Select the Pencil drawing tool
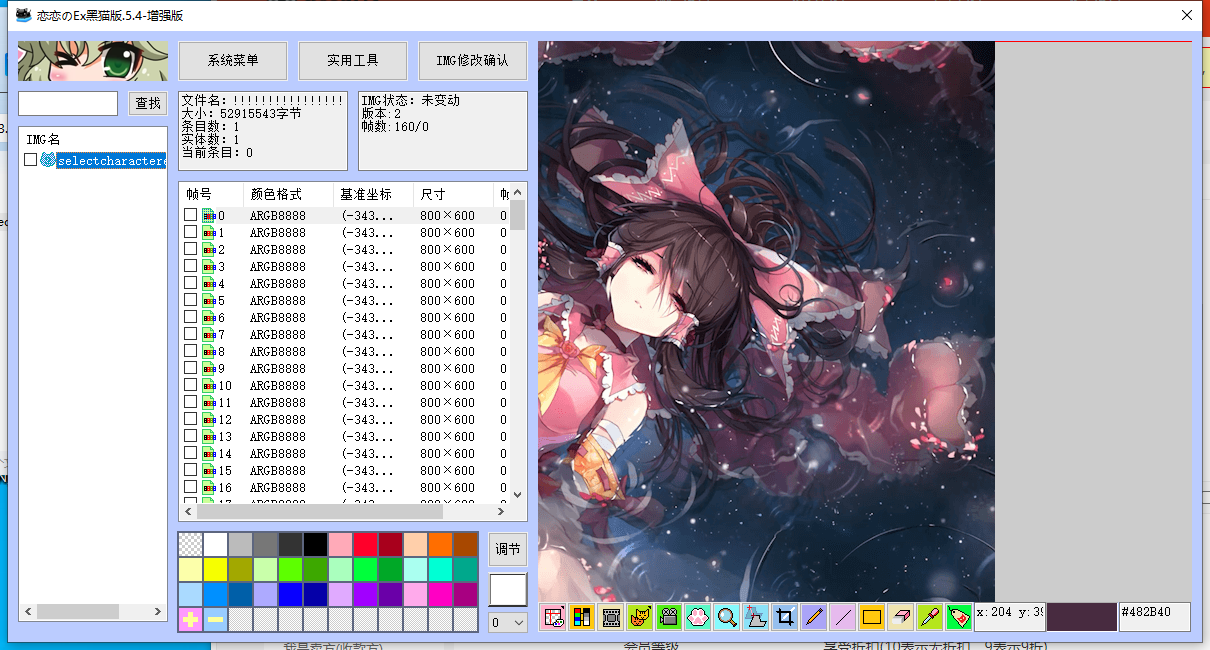1210x650 pixels. (813, 617)
